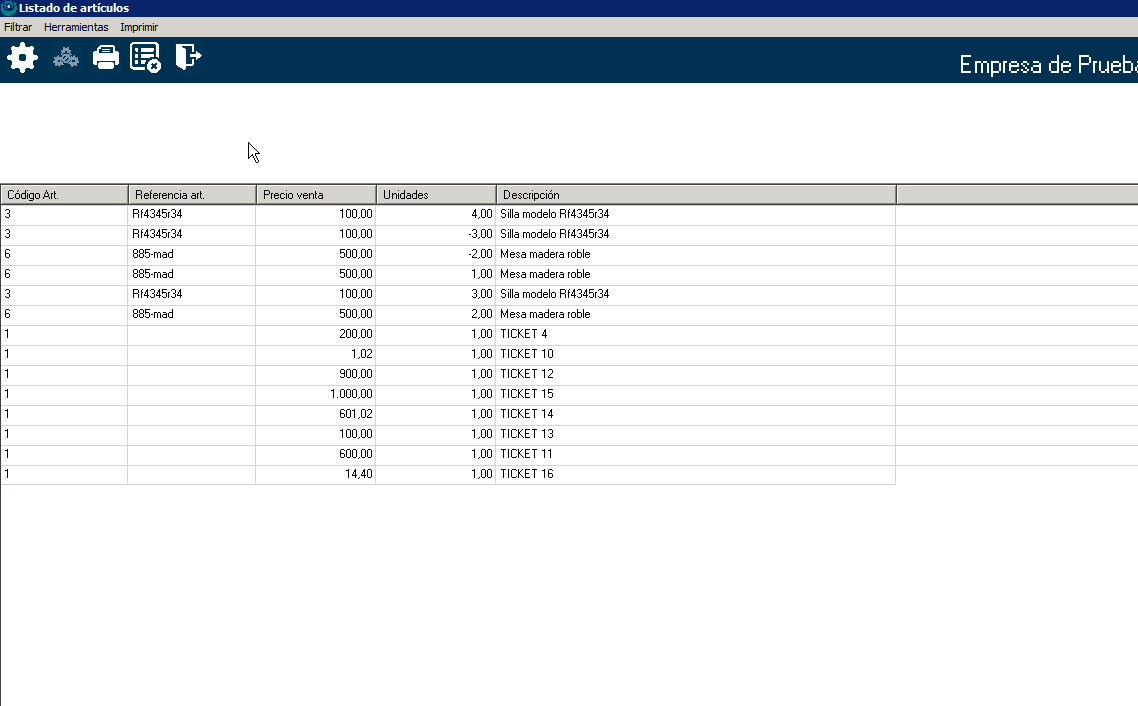Open the Imprimir menu
The height and width of the screenshot is (706, 1138).
tap(139, 27)
